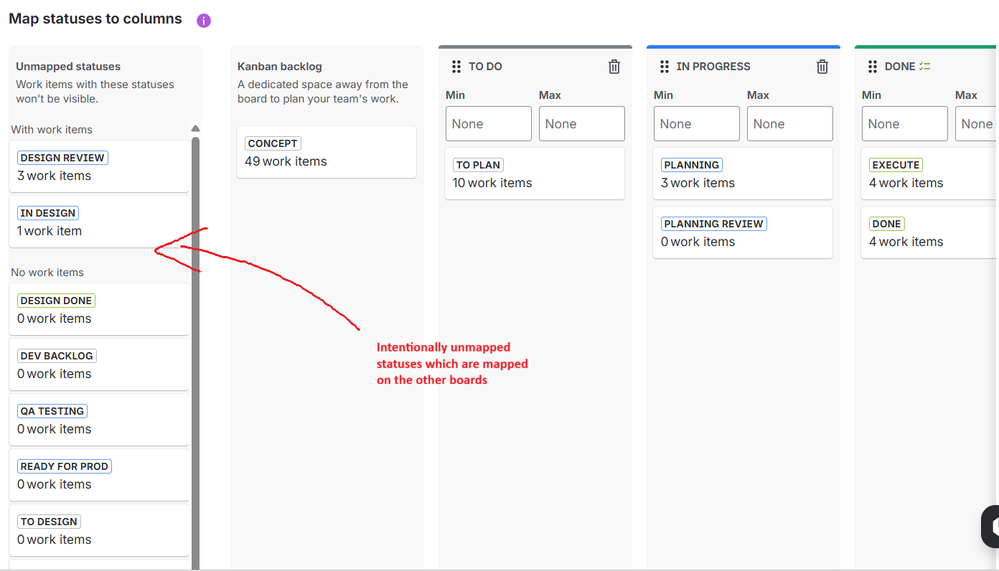Select the TO DESIGN status card
This screenshot has width=999, height=571.
pyautogui.click(x=99, y=530)
